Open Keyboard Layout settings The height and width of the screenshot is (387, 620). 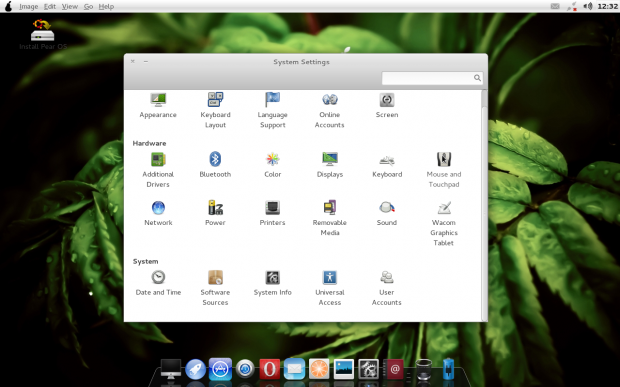click(x=215, y=110)
